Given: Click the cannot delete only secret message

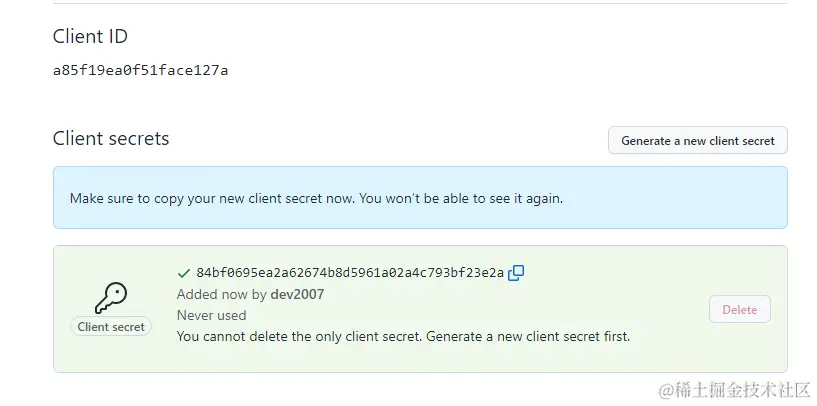Looking at the screenshot, I should coord(403,337).
